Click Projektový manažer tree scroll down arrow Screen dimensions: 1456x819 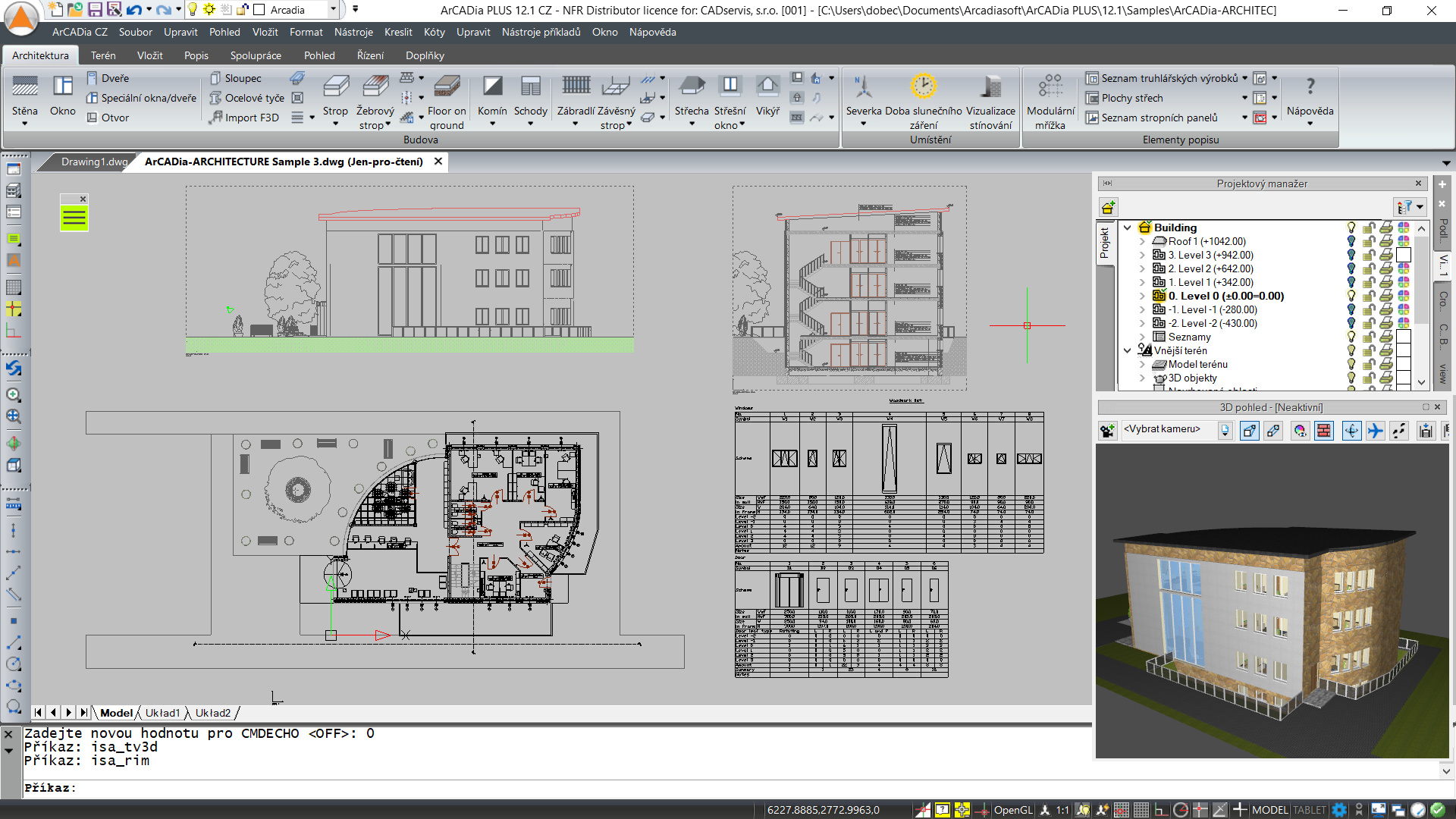(1422, 382)
